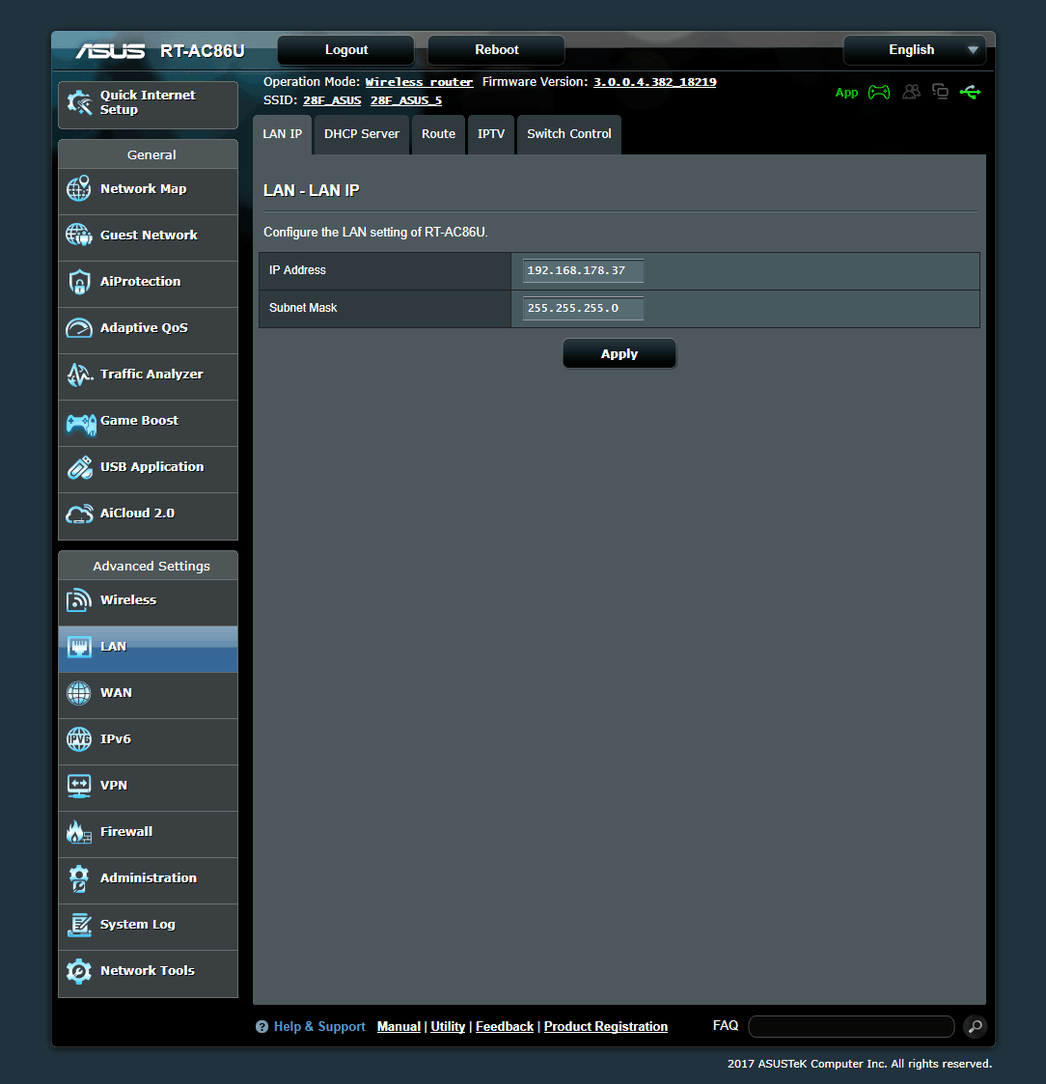Click the green App link
Image resolution: width=1046 pixels, height=1084 pixels.
(x=846, y=93)
